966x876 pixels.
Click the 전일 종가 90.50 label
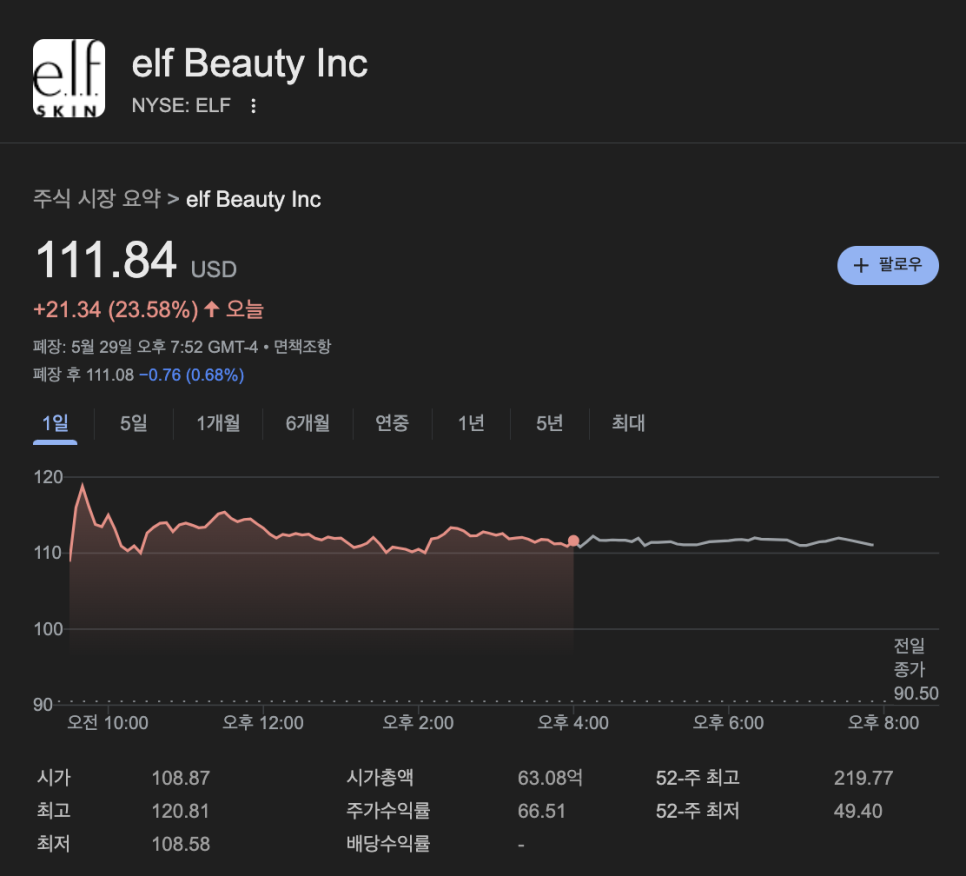[x=916, y=670]
